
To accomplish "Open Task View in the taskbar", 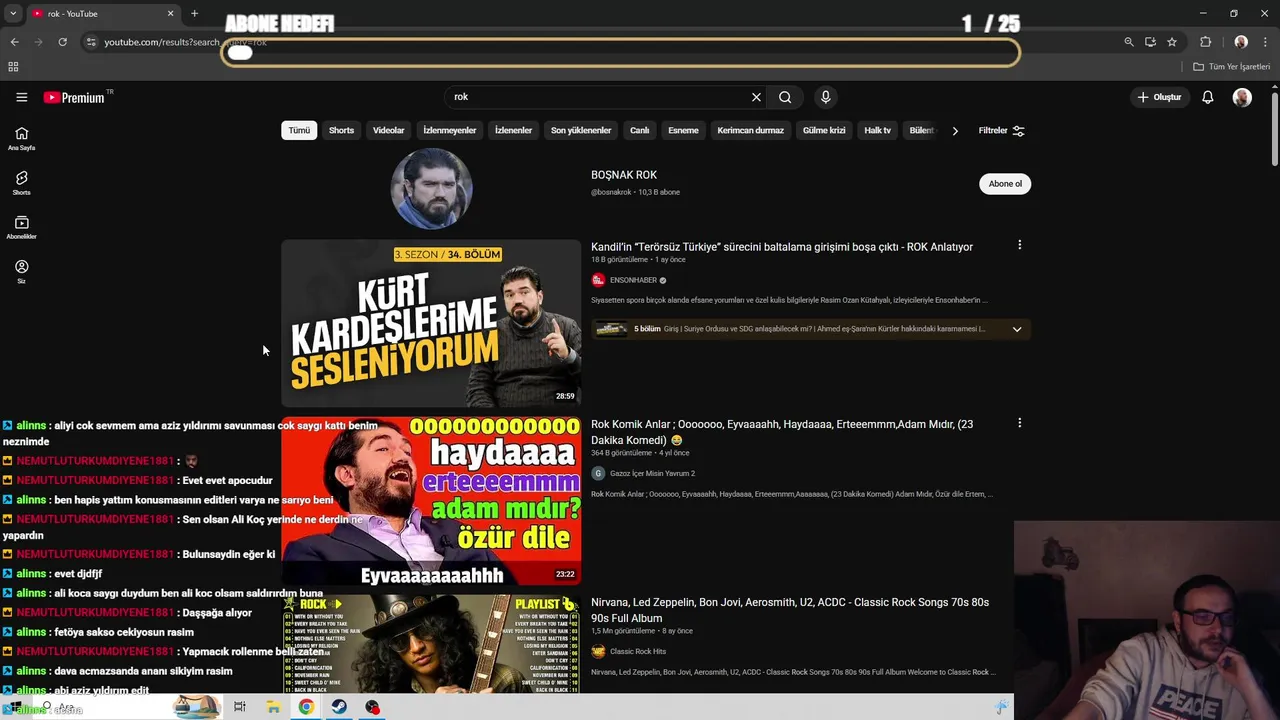I will (x=240, y=707).
